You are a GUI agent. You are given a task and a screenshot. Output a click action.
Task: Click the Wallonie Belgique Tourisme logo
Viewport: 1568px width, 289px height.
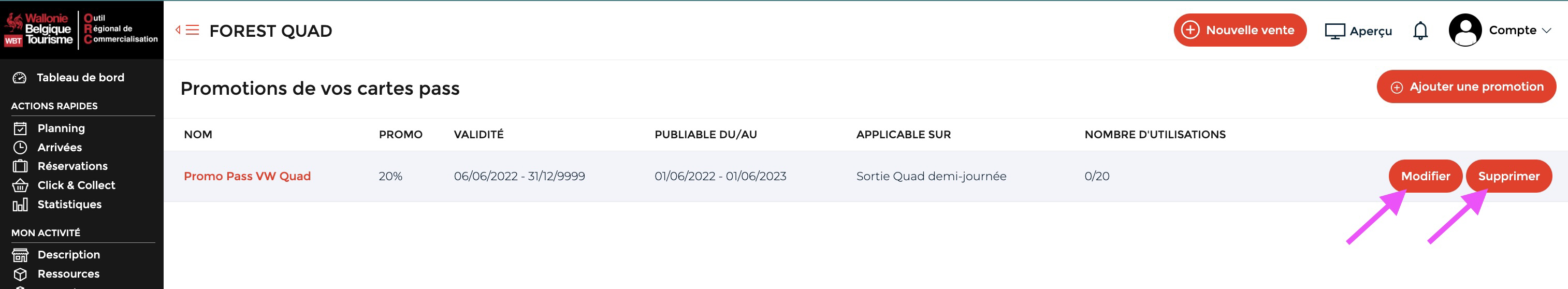click(38, 29)
